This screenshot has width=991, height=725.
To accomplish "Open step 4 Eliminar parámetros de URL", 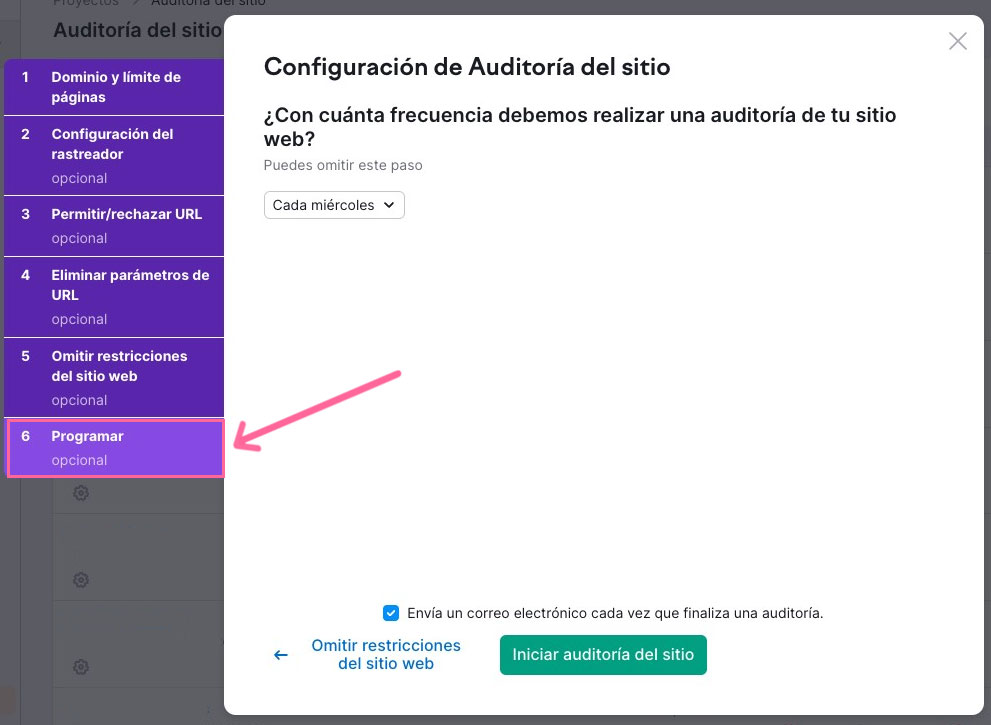I will pos(113,296).
